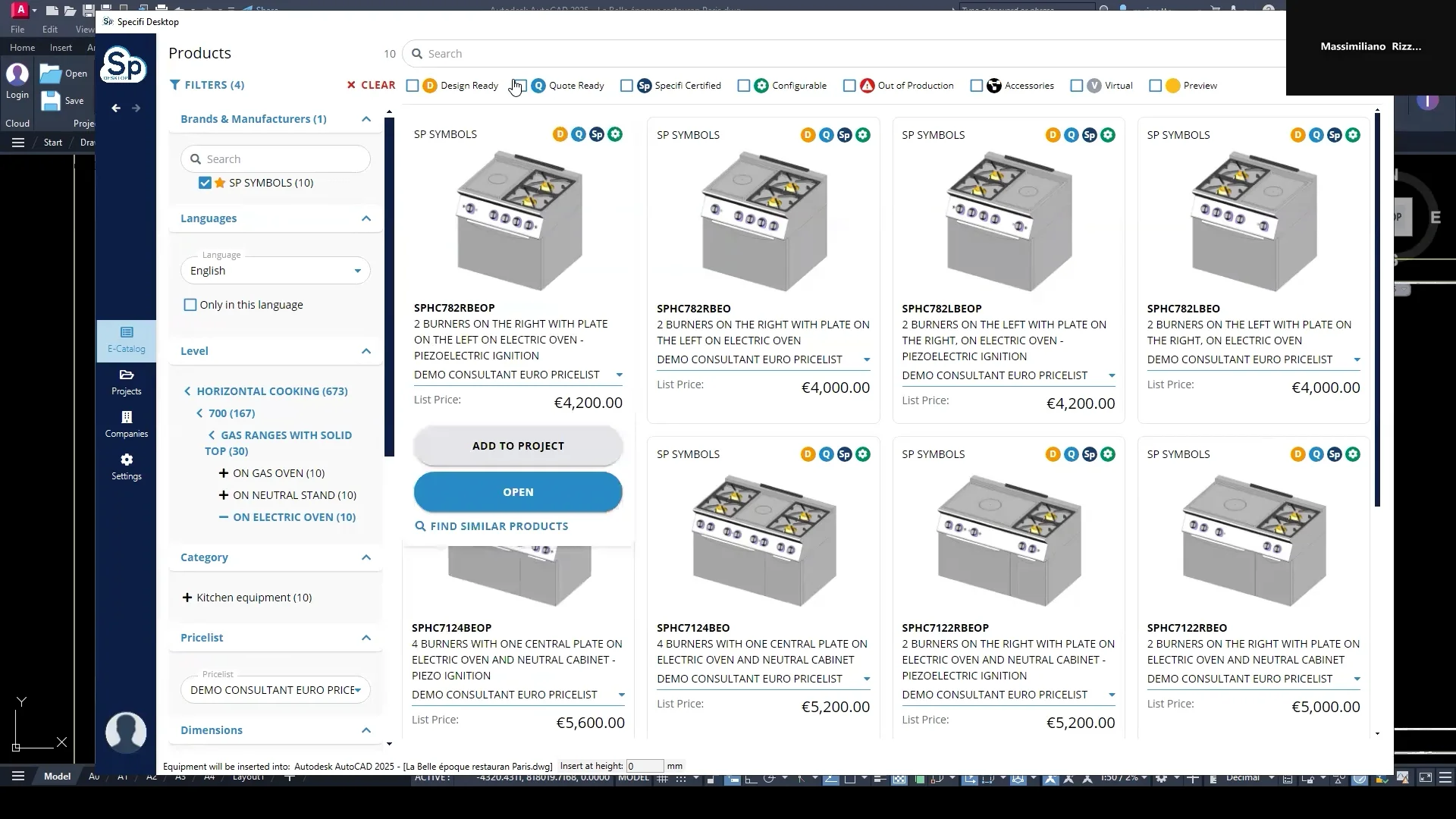
Task: Open the Language dropdown showing English
Action: [x=275, y=271]
